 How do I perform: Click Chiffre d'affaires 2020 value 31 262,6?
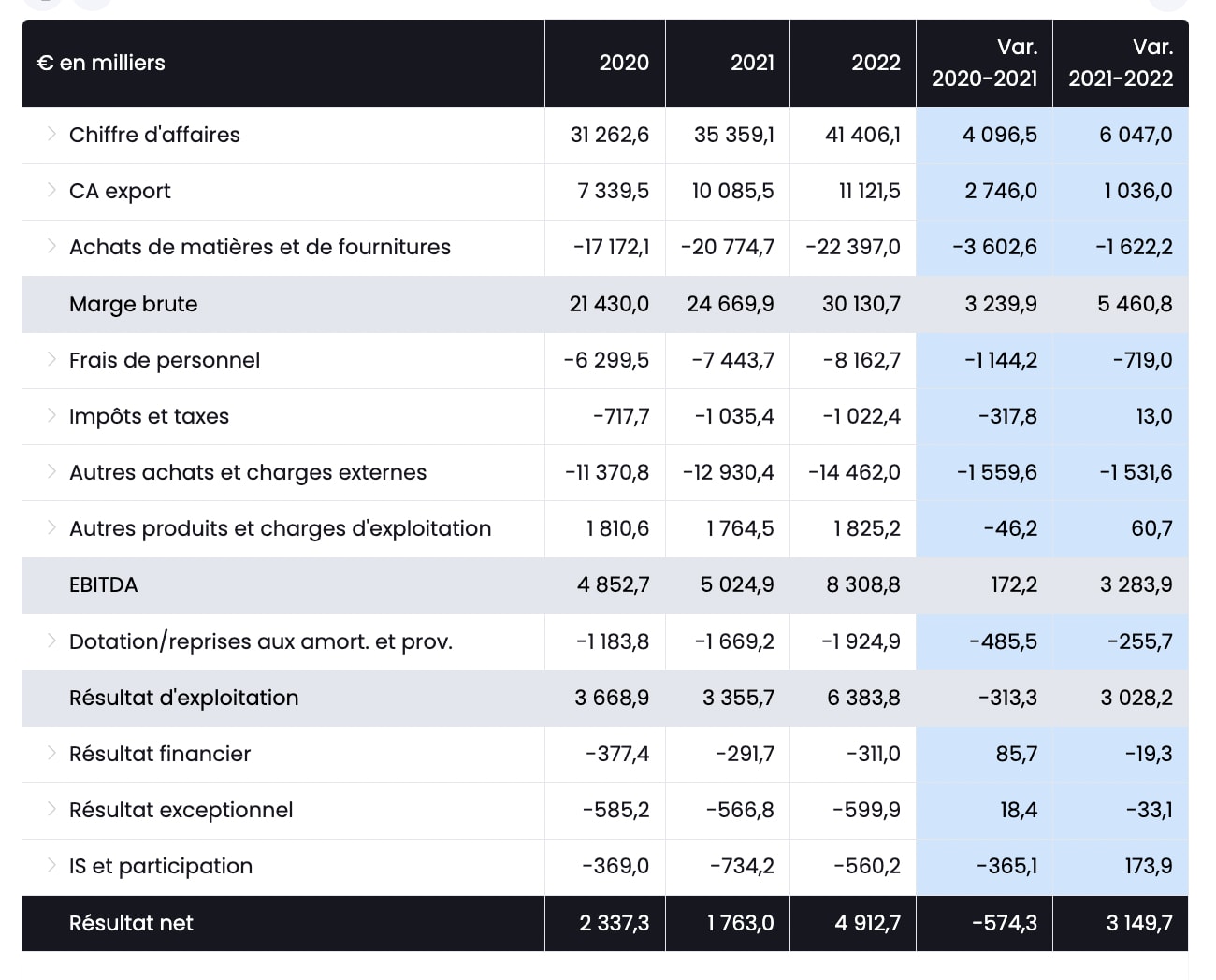click(x=609, y=135)
